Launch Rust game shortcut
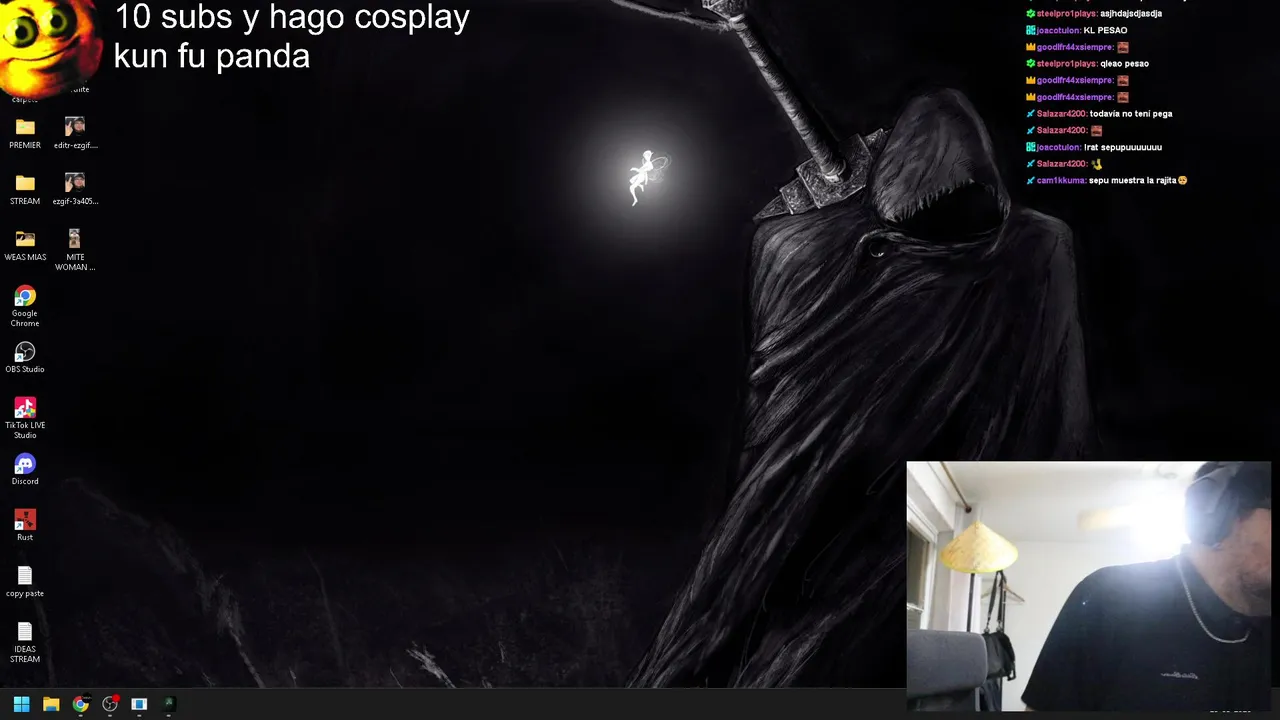Screen dimensions: 1280x720 click(25, 525)
